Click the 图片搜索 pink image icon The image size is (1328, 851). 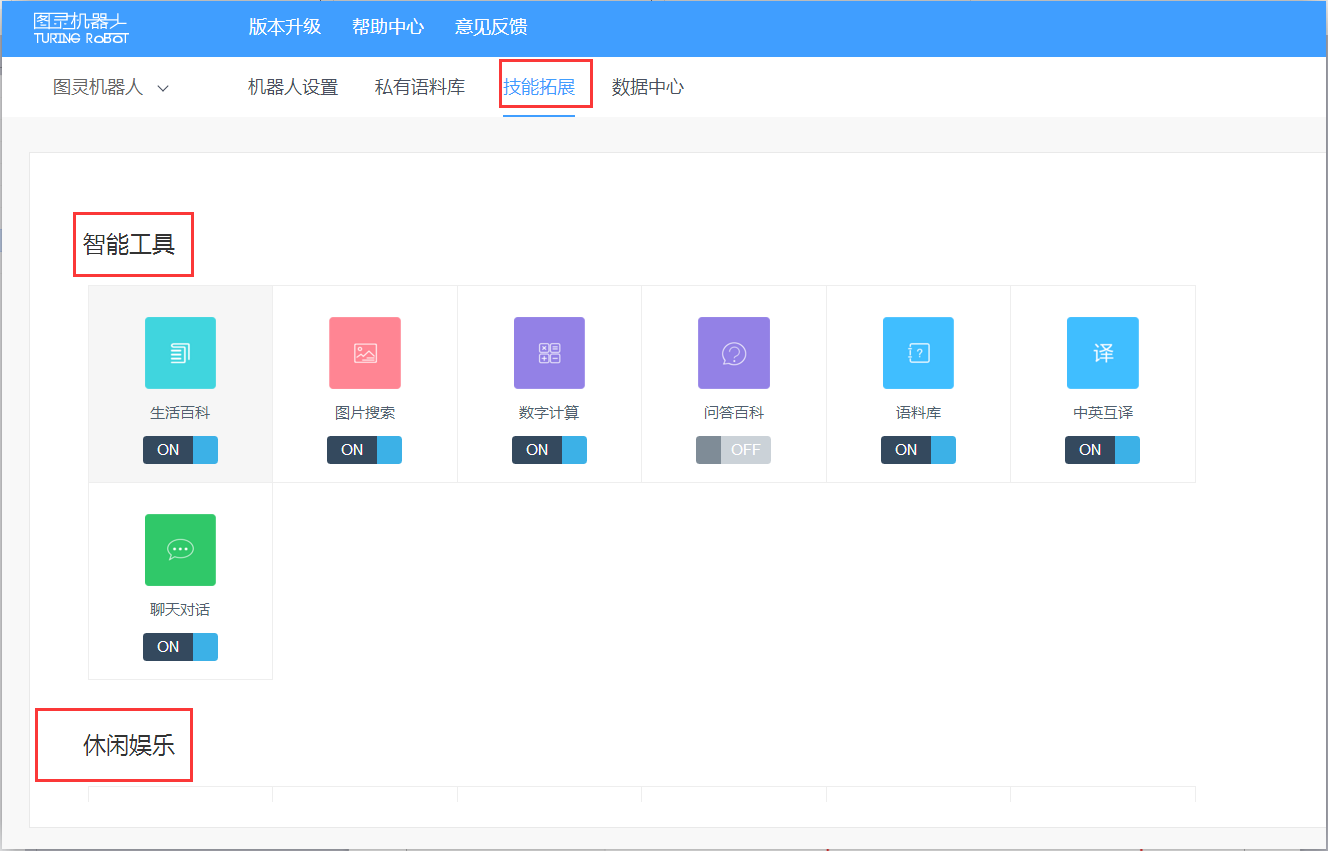tap(365, 353)
